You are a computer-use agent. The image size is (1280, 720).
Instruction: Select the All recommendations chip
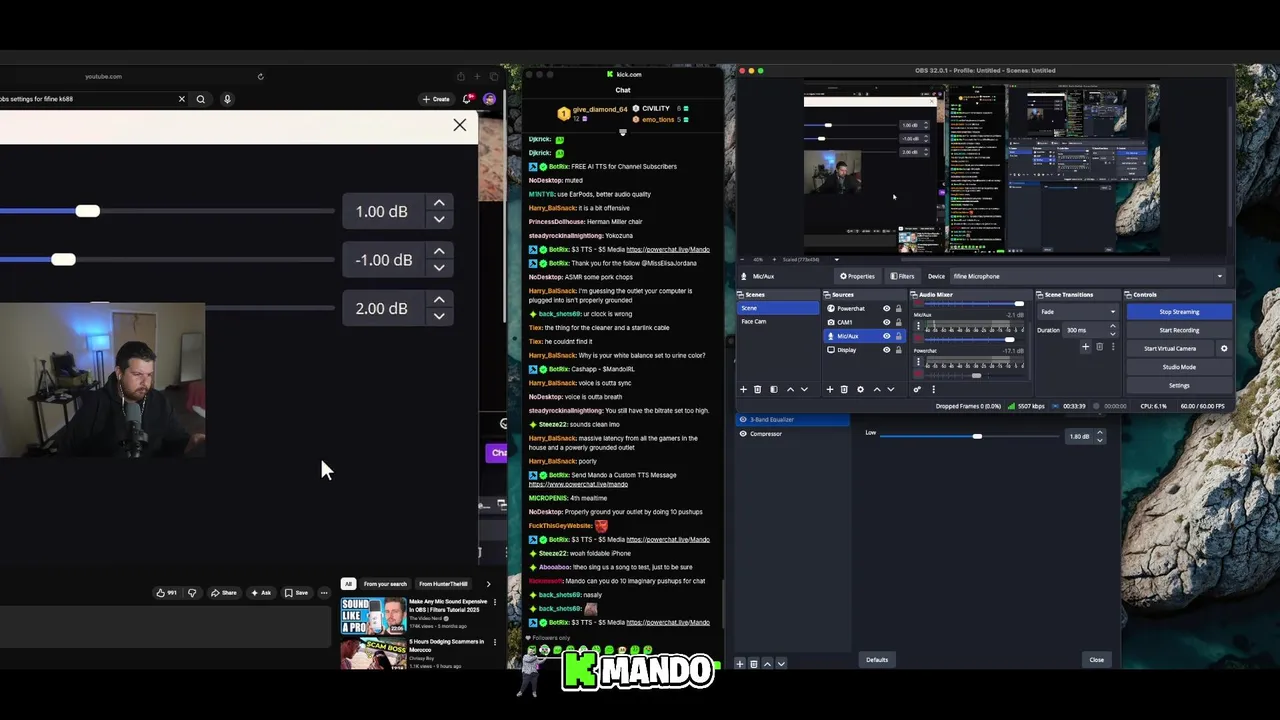(348, 584)
